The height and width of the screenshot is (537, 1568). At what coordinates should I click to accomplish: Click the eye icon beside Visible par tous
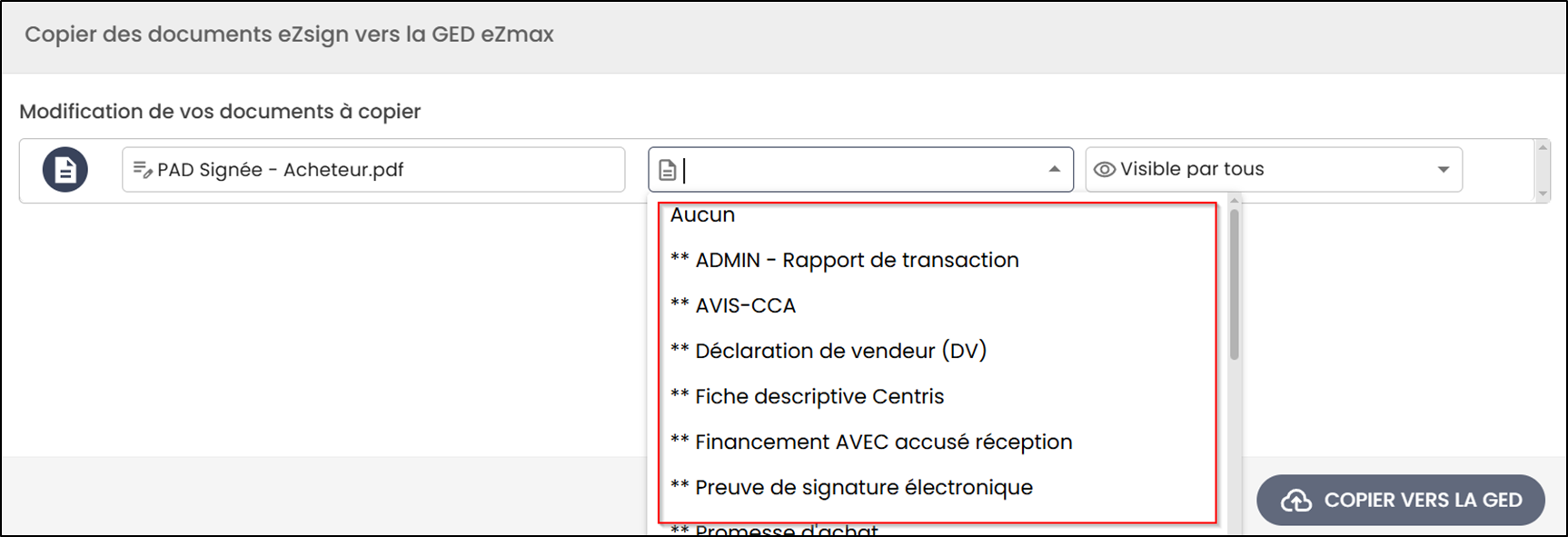pos(1105,170)
